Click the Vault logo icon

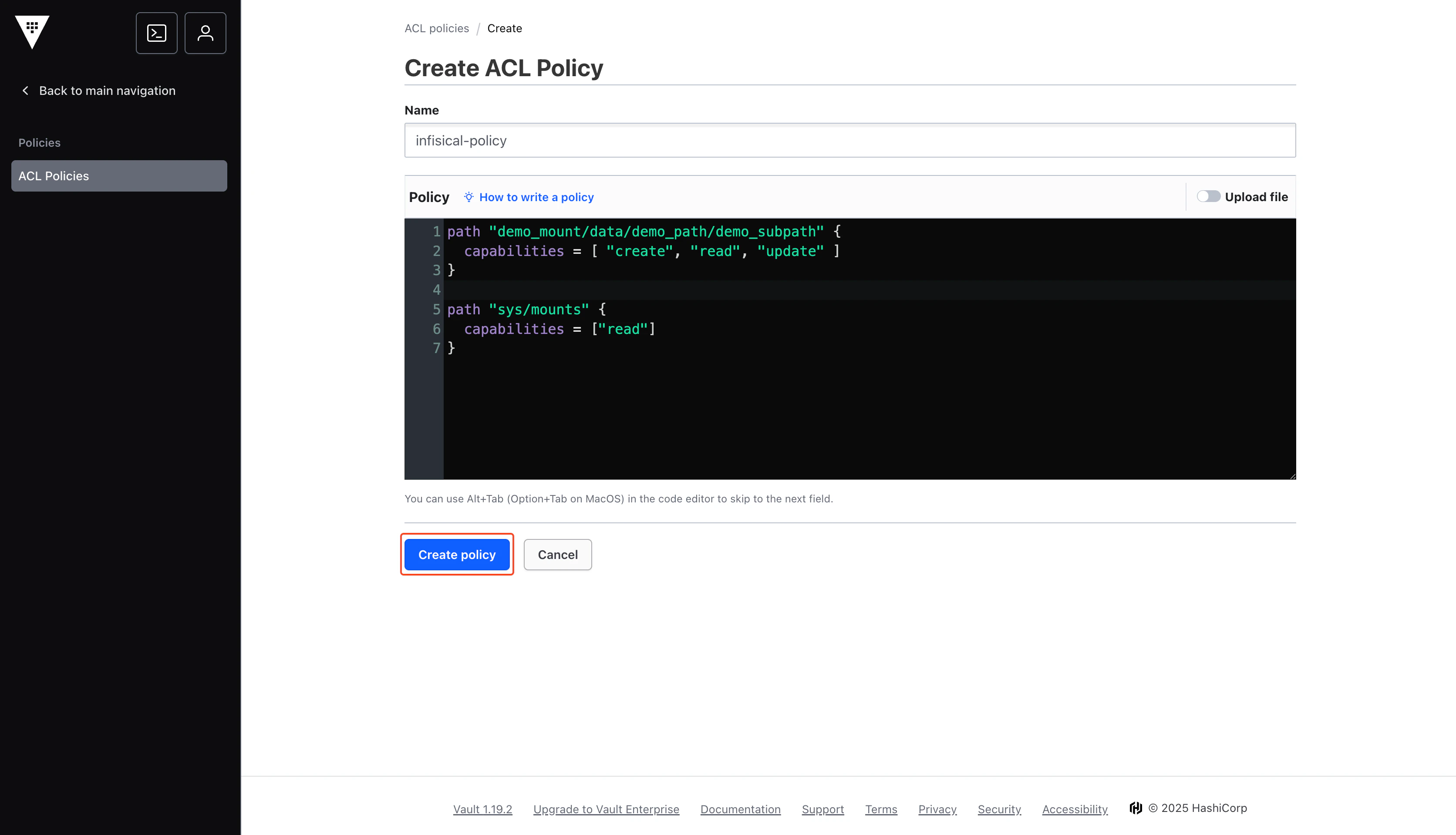pyautogui.click(x=32, y=32)
